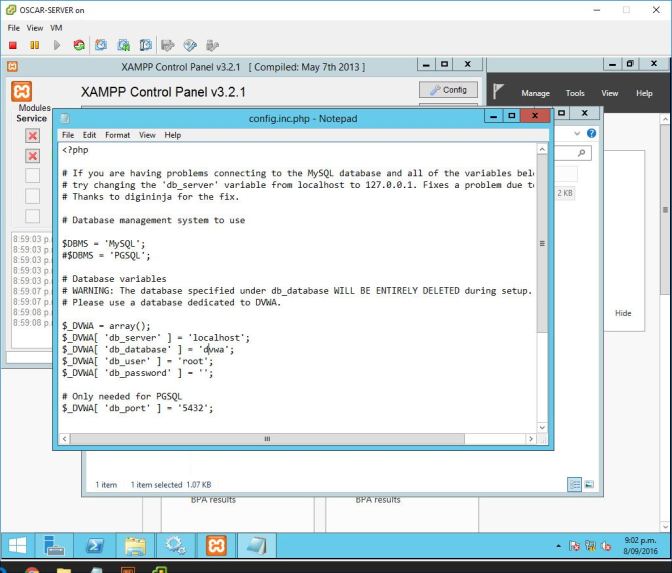Click the tray flag action center icon
This screenshot has width=672, height=573.
[574, 546]
